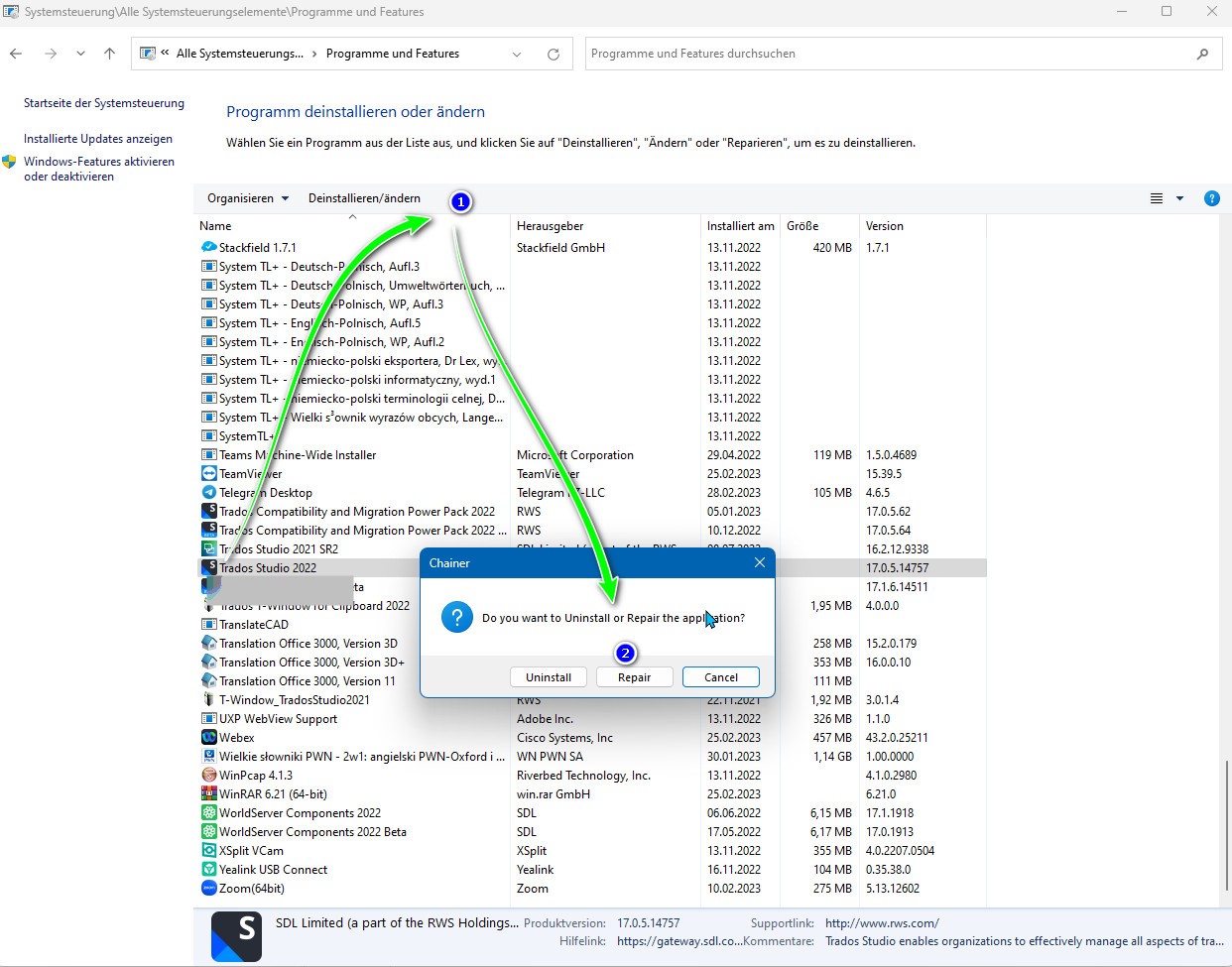This screenshot has width=1232, height=967.
Task: Open Startseite der Systemsteuerung link
Action: (x=104, y=103)
